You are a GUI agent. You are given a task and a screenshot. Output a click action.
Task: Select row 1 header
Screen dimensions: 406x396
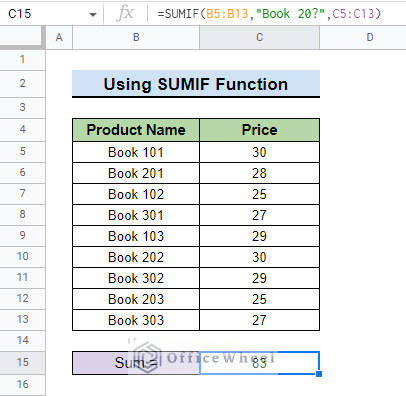(22, 60)
